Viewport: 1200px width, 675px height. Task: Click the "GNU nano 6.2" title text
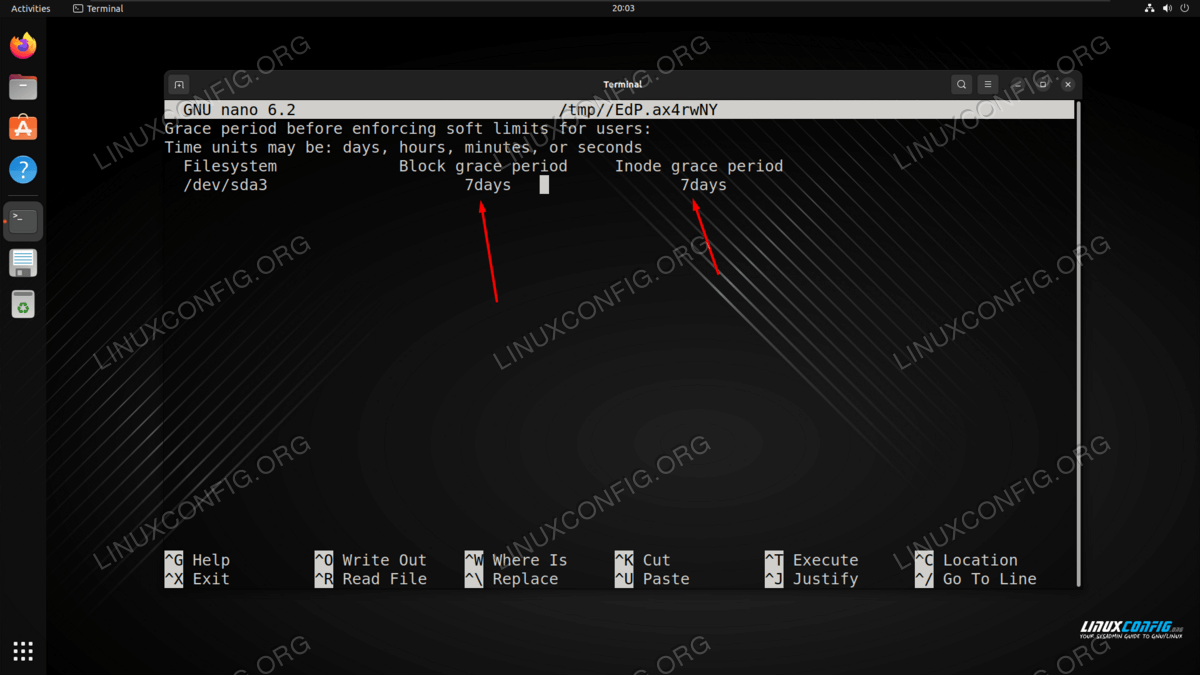[x=239, y=110]
